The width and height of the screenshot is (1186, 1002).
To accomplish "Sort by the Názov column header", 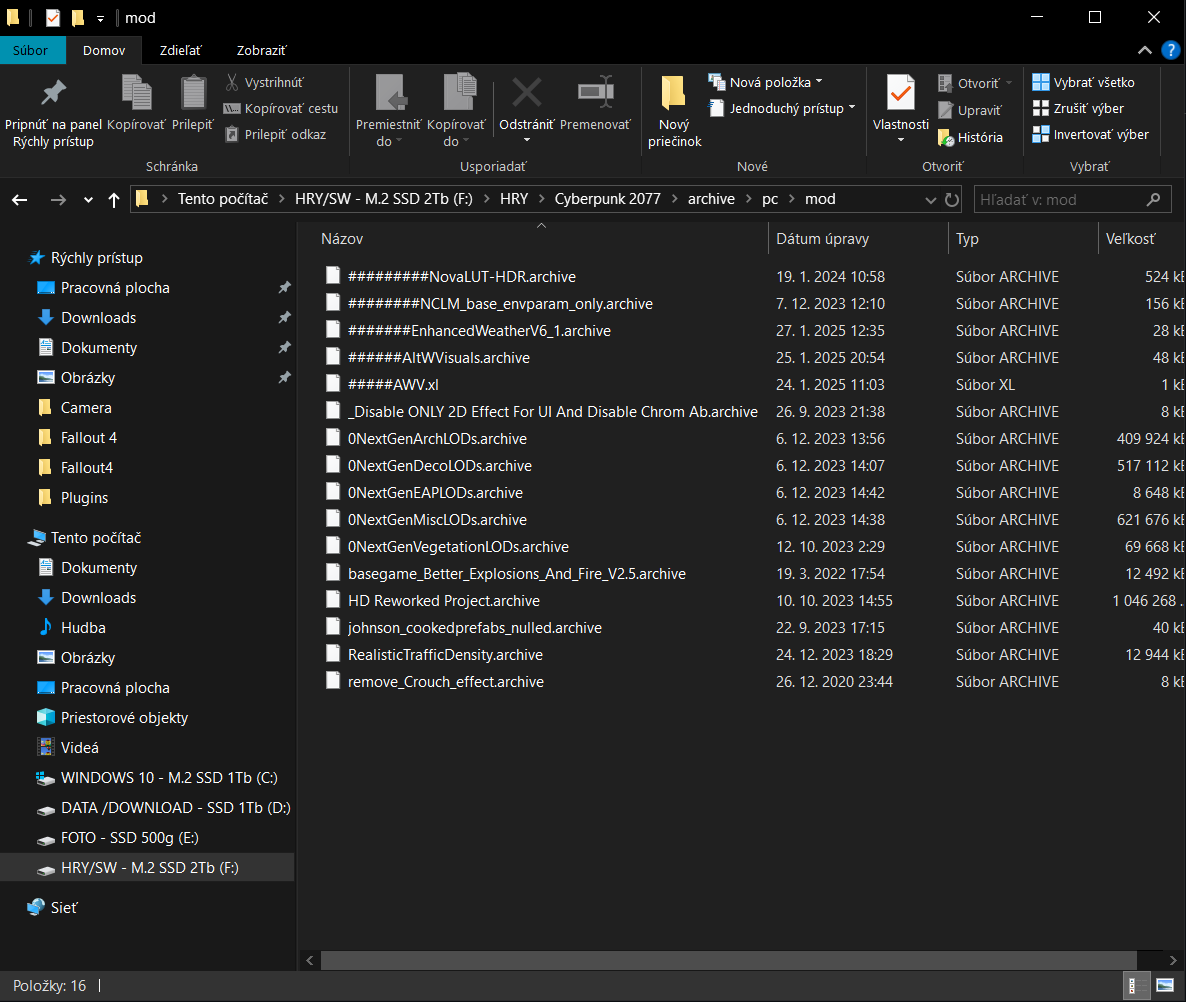I will [342, 239].
